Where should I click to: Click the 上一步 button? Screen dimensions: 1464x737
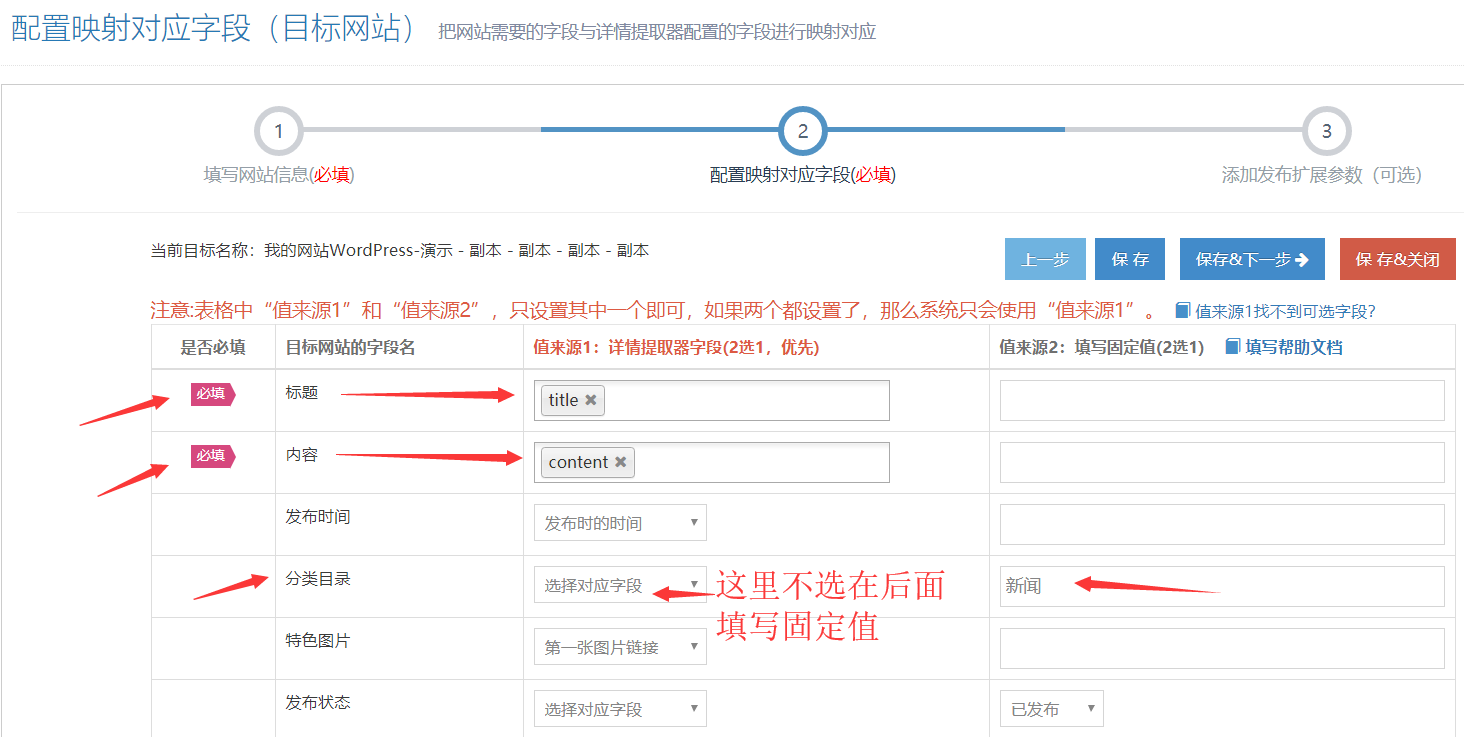pos(1045,259)
